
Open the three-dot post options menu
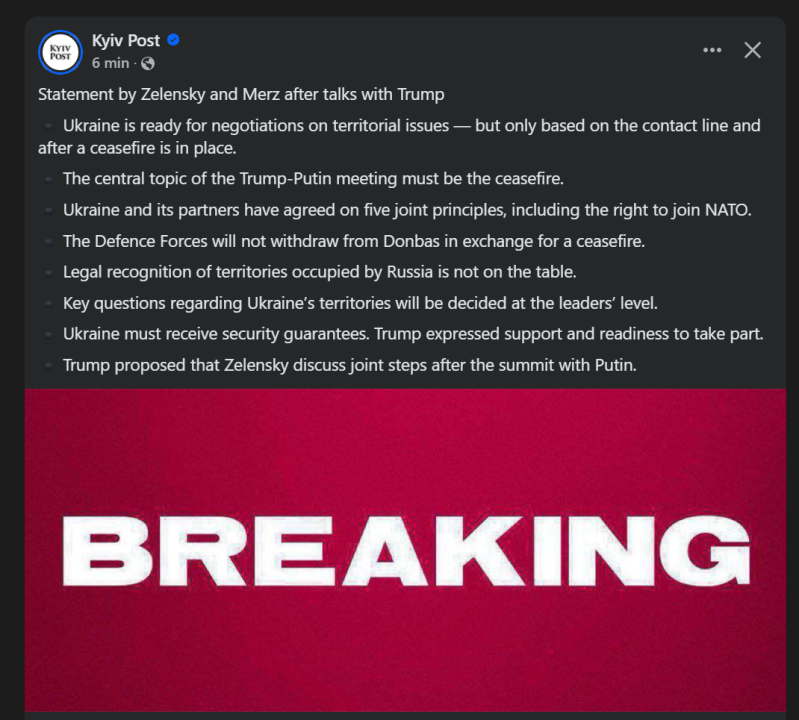(x=712, y=50)
